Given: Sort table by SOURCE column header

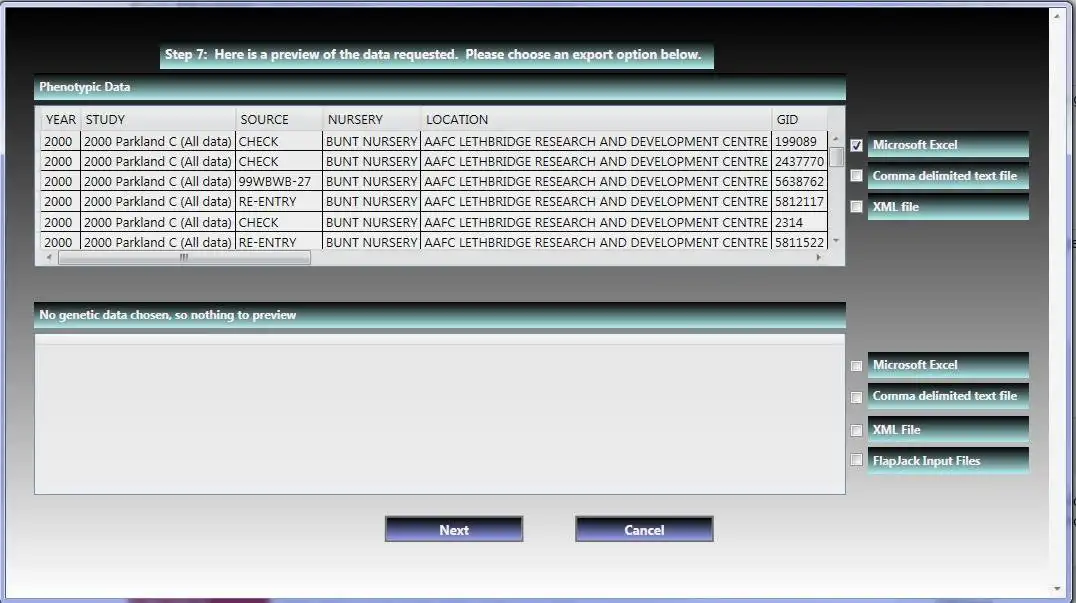Looking at the screenshot, I should click(x=279, y=119).
